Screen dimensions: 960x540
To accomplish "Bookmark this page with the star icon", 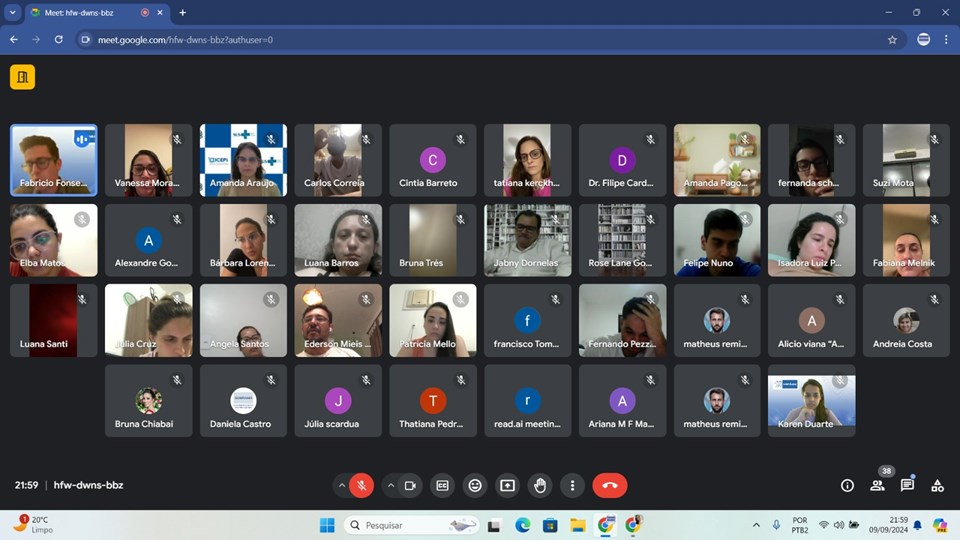I will point(892,40).
